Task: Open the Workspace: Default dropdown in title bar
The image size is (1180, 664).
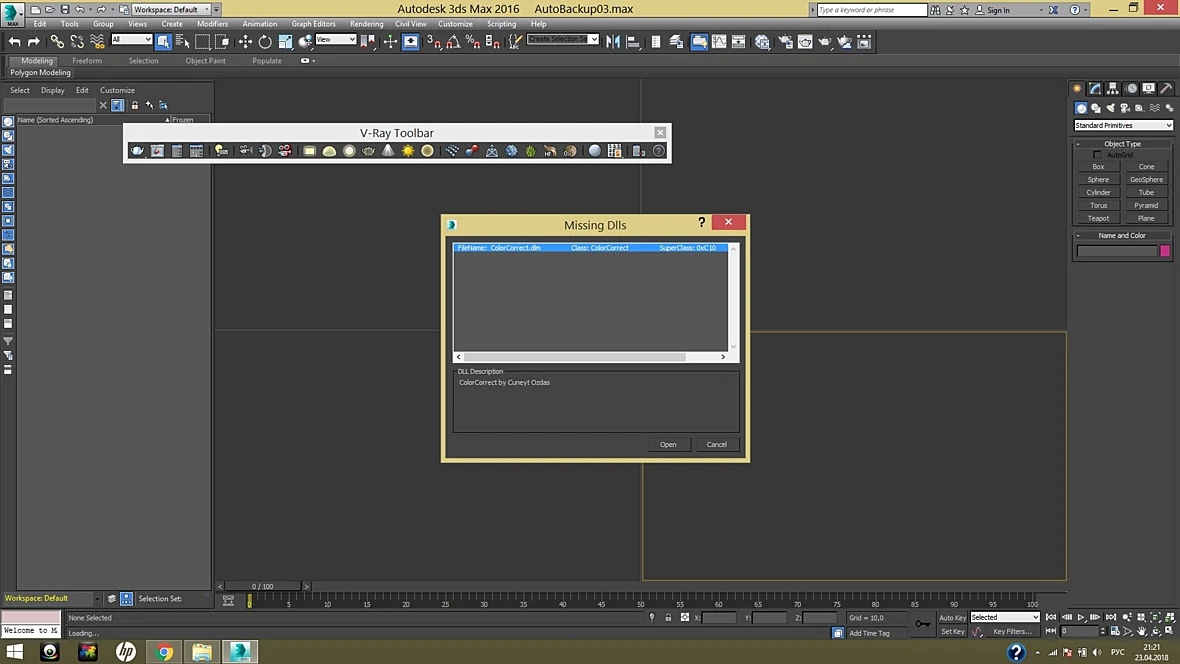Action: [170, 10]
